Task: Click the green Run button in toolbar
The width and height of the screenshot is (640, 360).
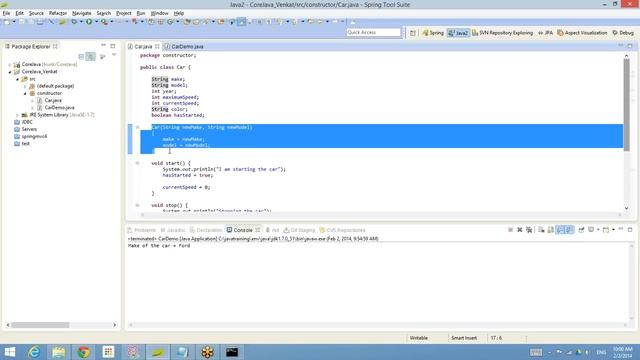Action: pos(89,22)
